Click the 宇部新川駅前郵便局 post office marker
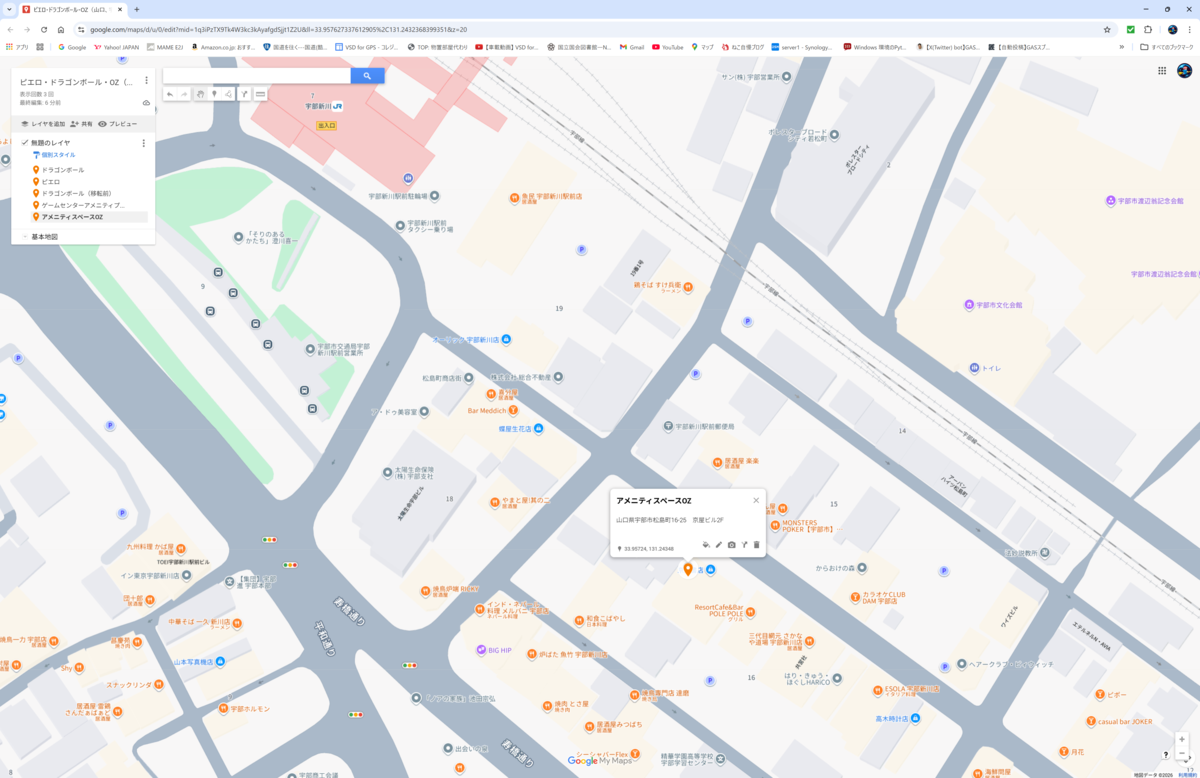The image size is (1200, 778). 668,426
